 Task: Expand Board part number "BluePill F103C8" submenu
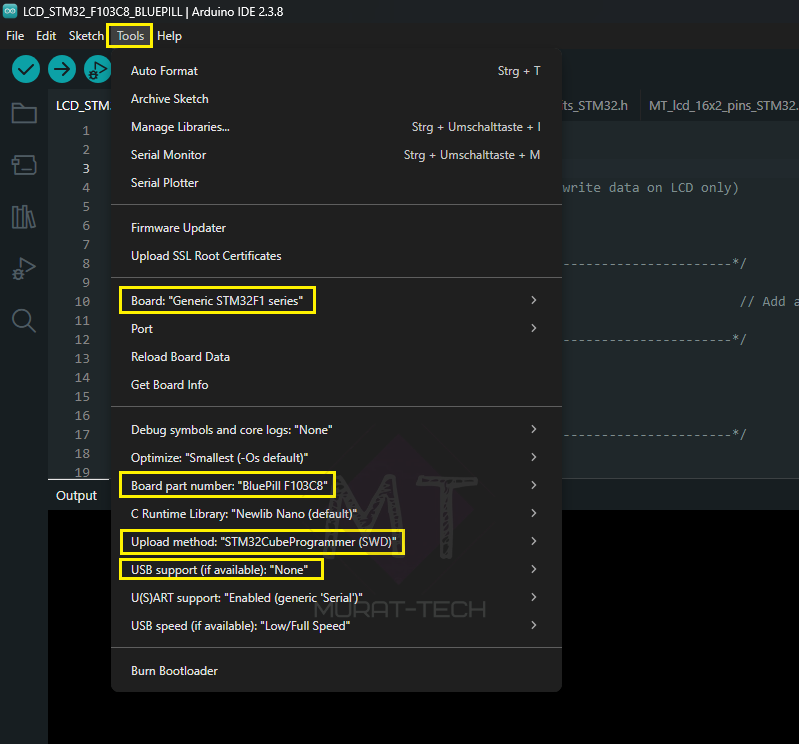[336, 486]
